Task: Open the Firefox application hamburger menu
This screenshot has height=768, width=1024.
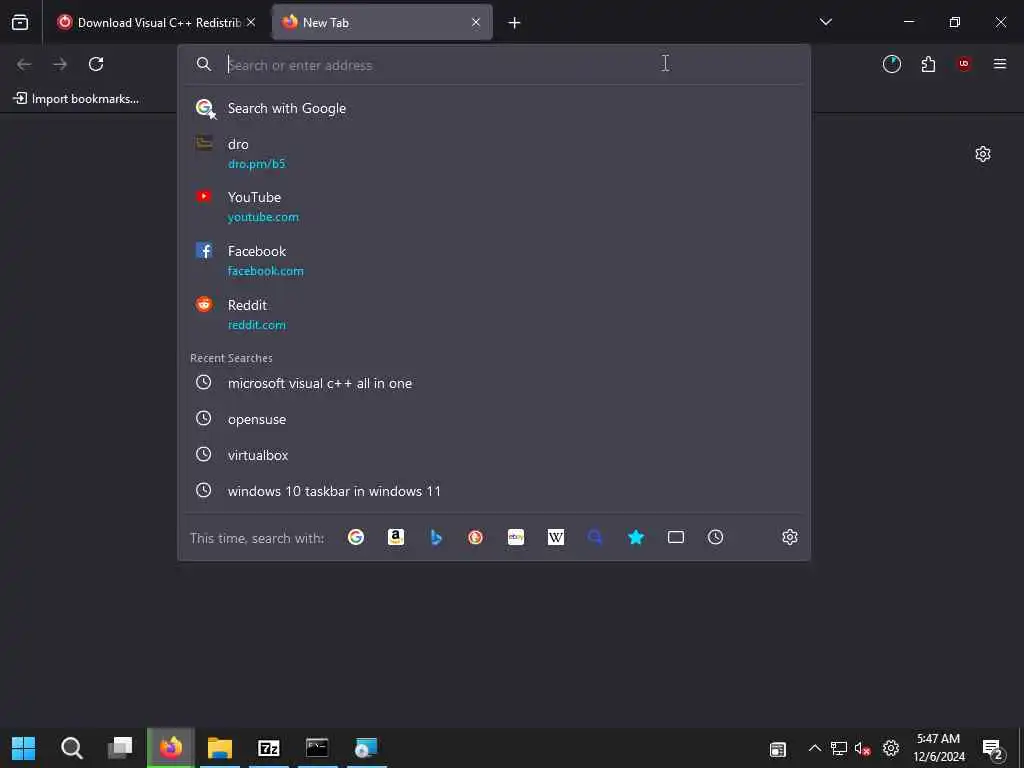Action: pos(1000,64)
